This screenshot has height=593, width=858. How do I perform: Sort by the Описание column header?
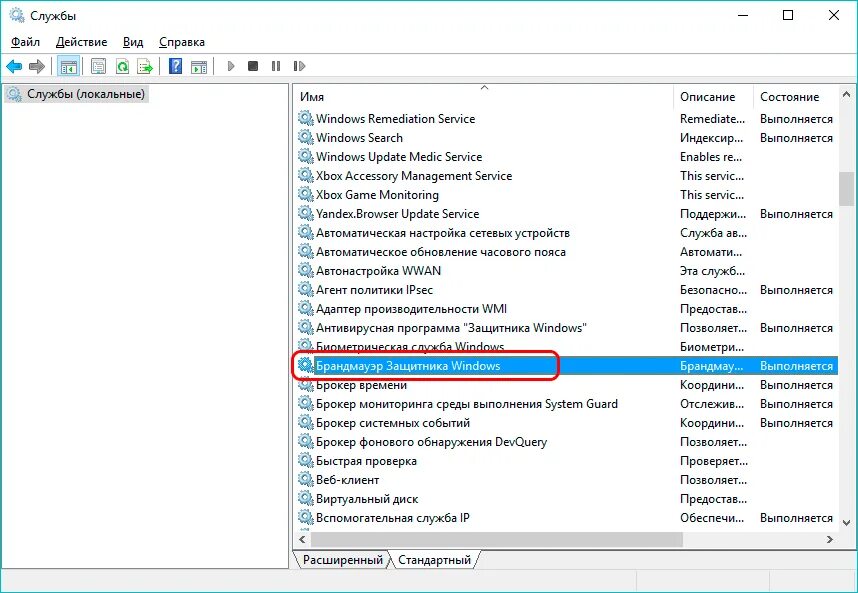714,97
